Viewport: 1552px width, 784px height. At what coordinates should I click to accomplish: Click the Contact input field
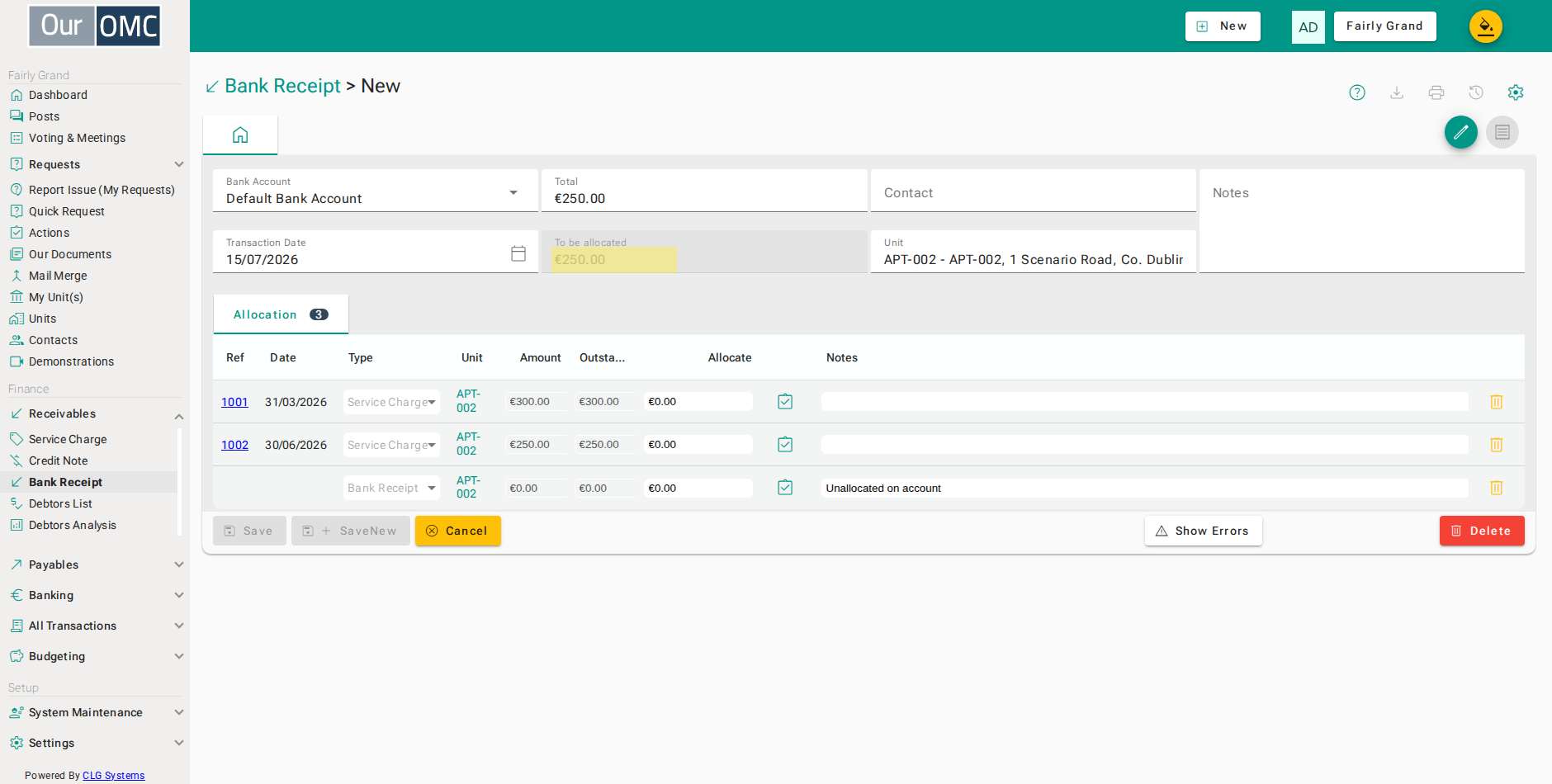pos(1034,191)
